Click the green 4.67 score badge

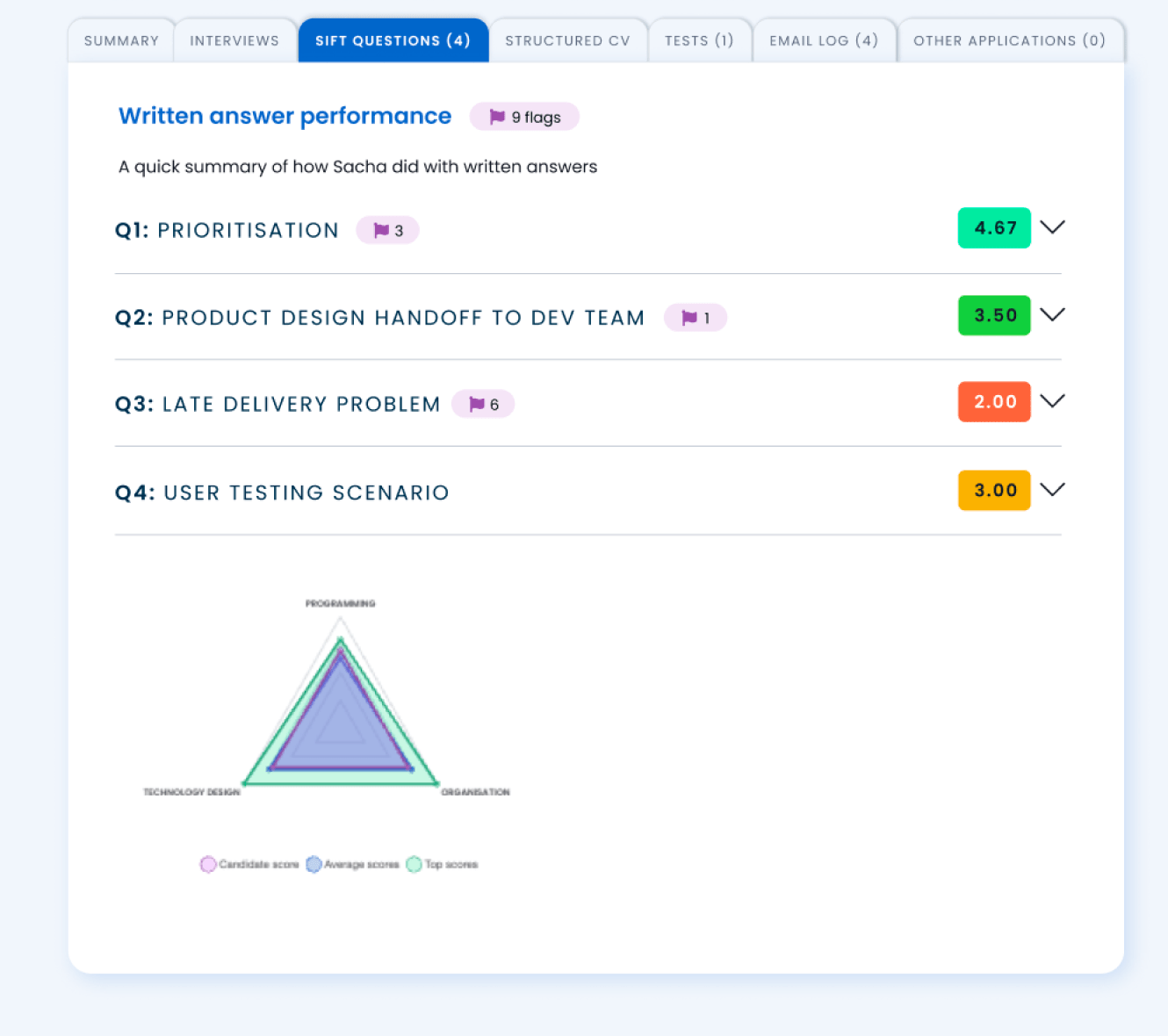pyautogui.click(x=994, y=227)
